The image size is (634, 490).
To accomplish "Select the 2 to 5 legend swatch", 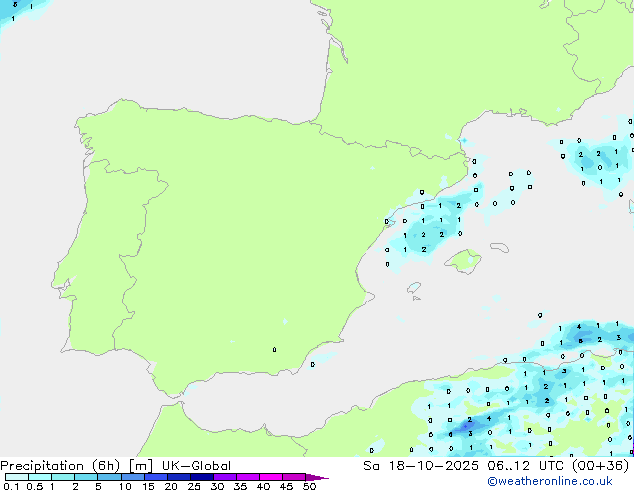I will (86, 477).
